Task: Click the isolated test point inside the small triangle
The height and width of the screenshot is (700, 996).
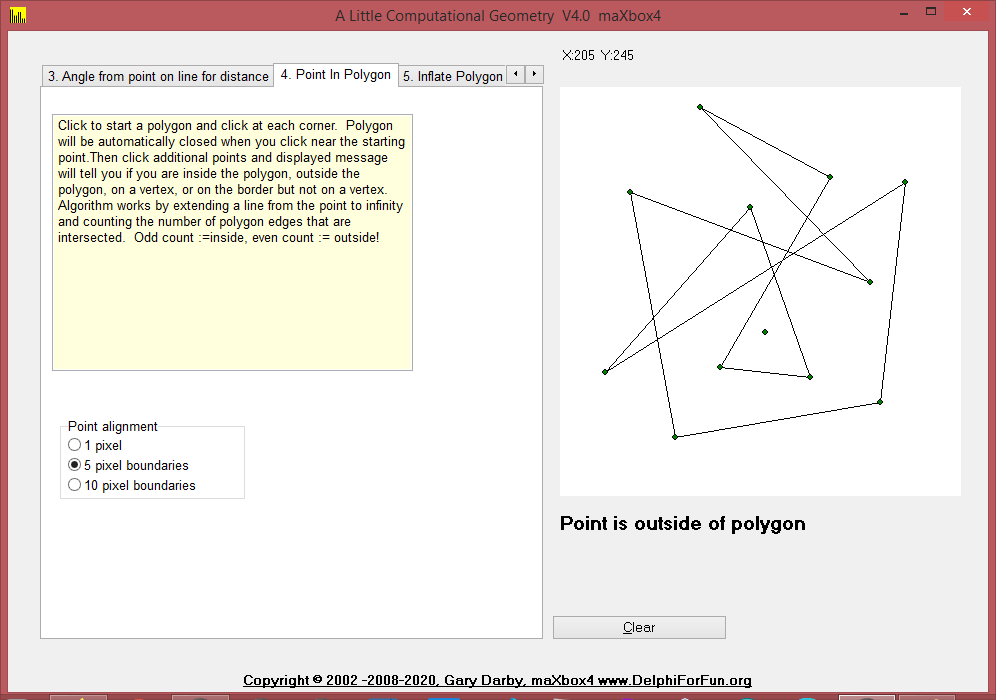Action: (x=765, y=332)
